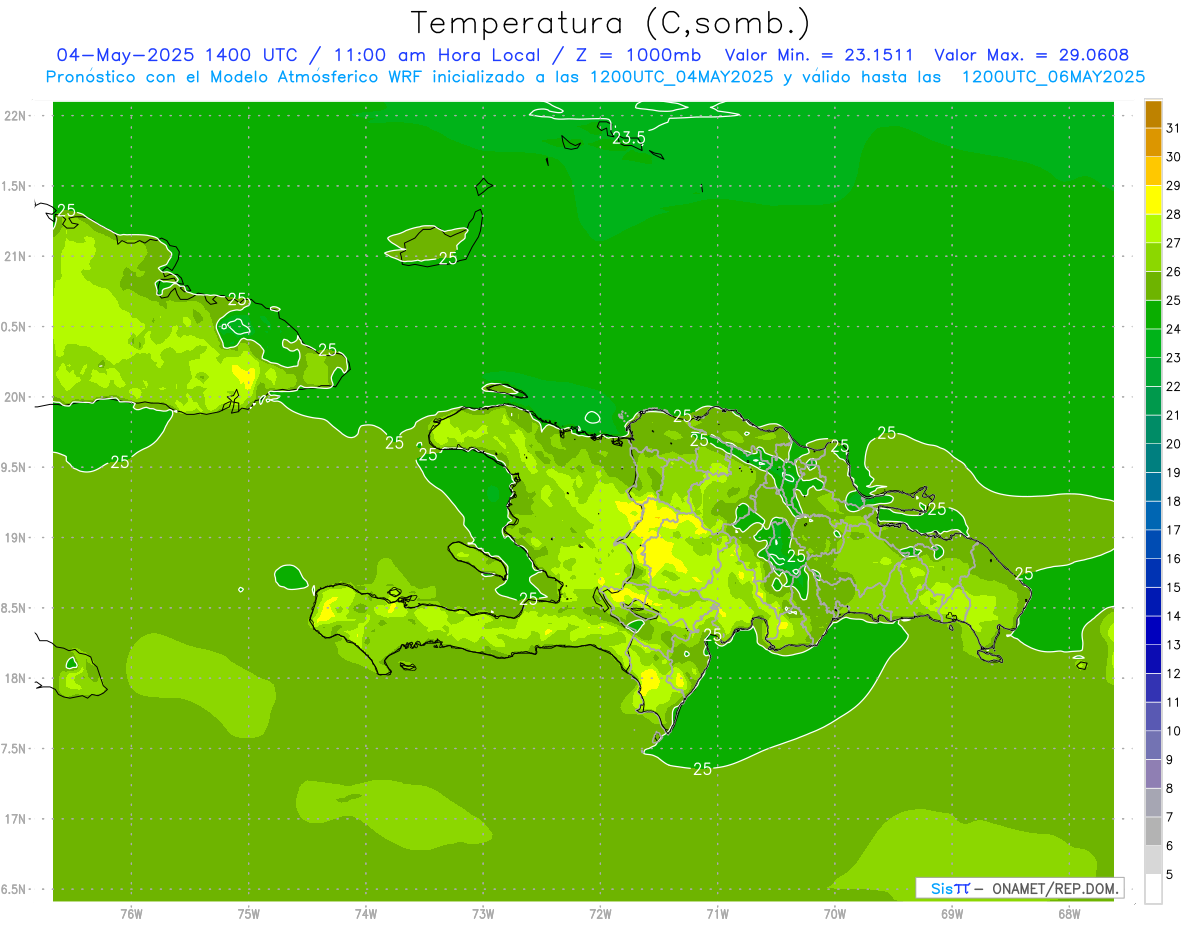
Task: Click legend value 13
Action: [1174, 645]
